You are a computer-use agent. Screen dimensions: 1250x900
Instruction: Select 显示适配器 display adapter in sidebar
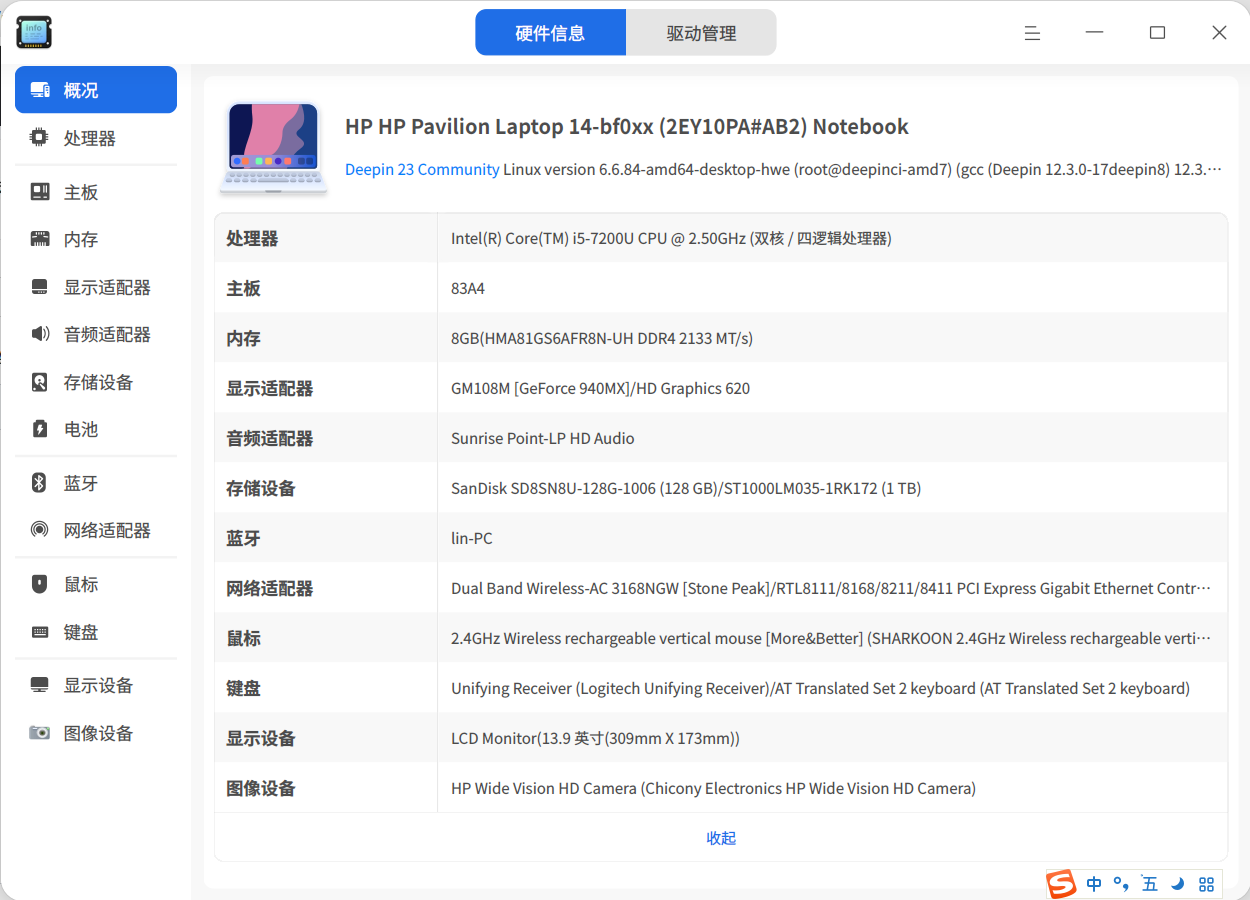(x=96, y=288)
